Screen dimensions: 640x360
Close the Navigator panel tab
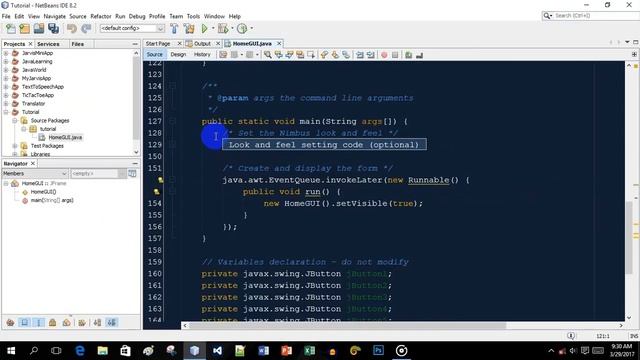tap(33, 164)
